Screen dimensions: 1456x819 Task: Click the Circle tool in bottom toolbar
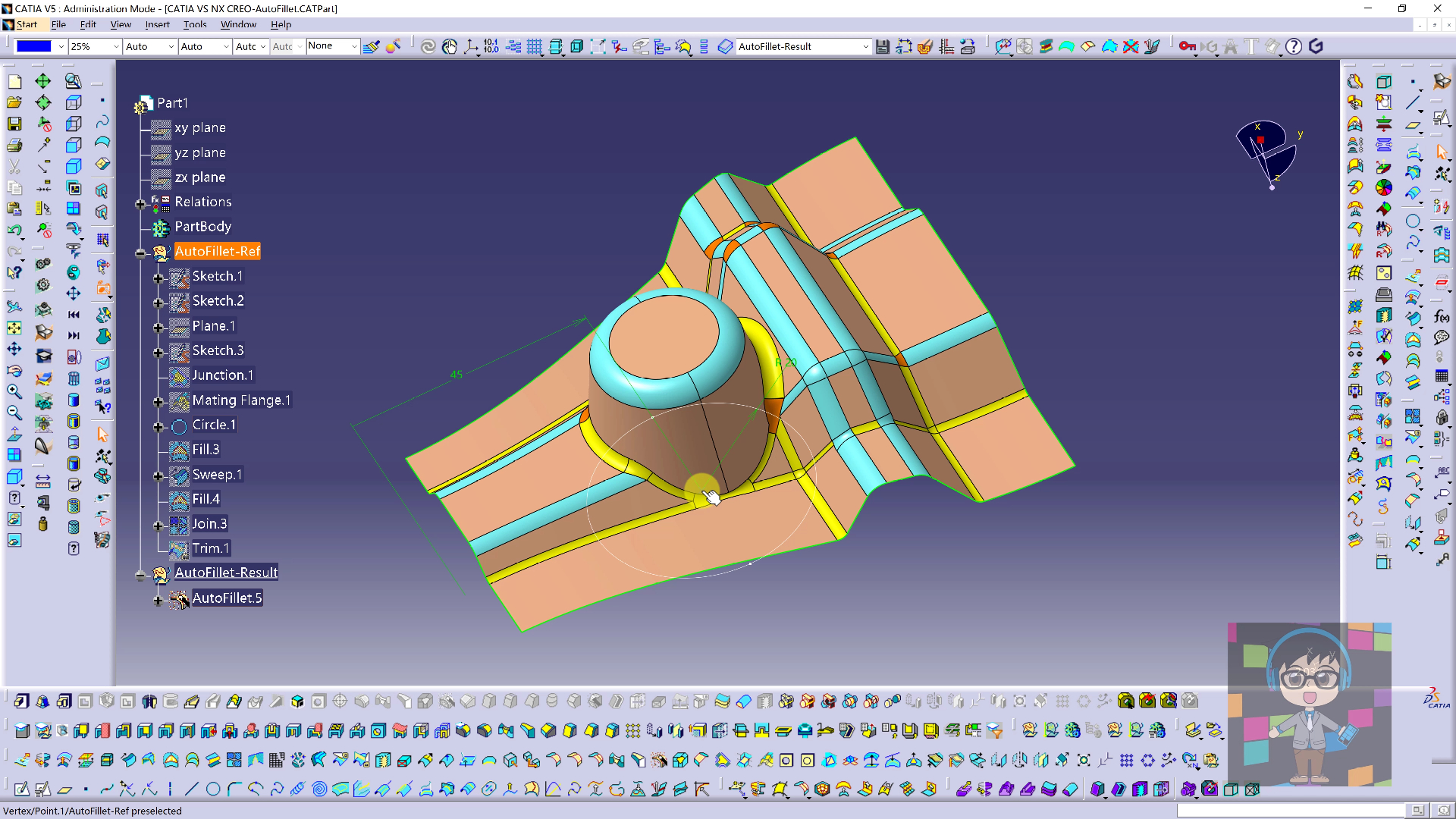(x=213, y=789)
